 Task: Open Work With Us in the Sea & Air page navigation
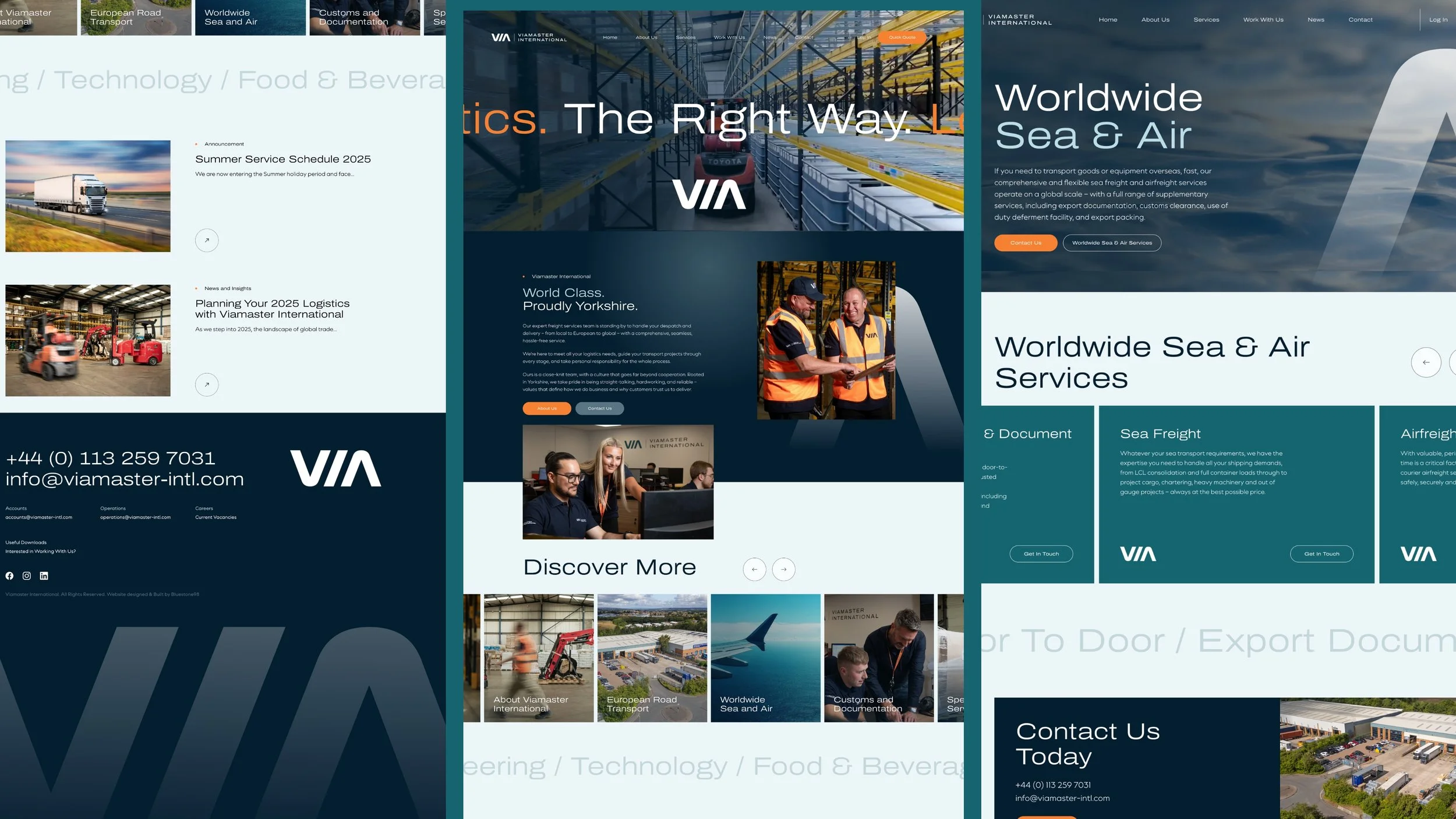point(1263,20)
